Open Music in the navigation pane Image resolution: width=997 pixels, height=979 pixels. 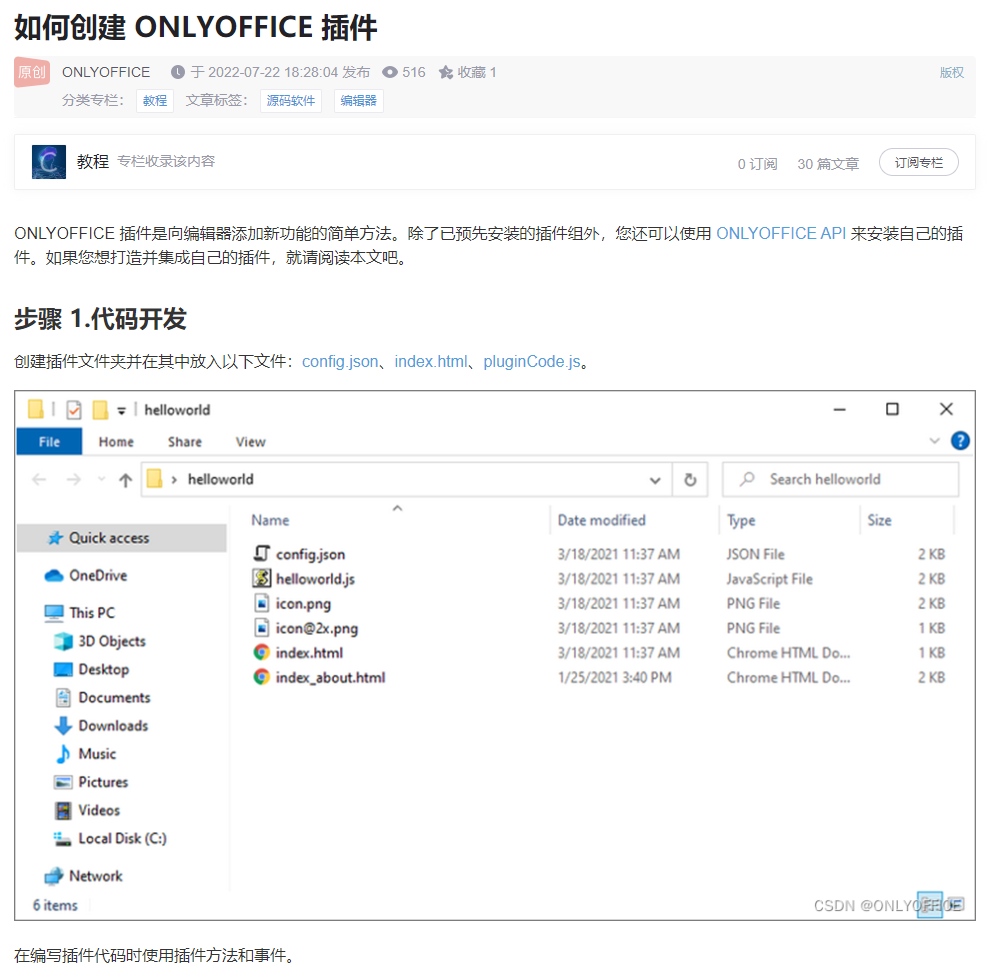coord(85,754)
